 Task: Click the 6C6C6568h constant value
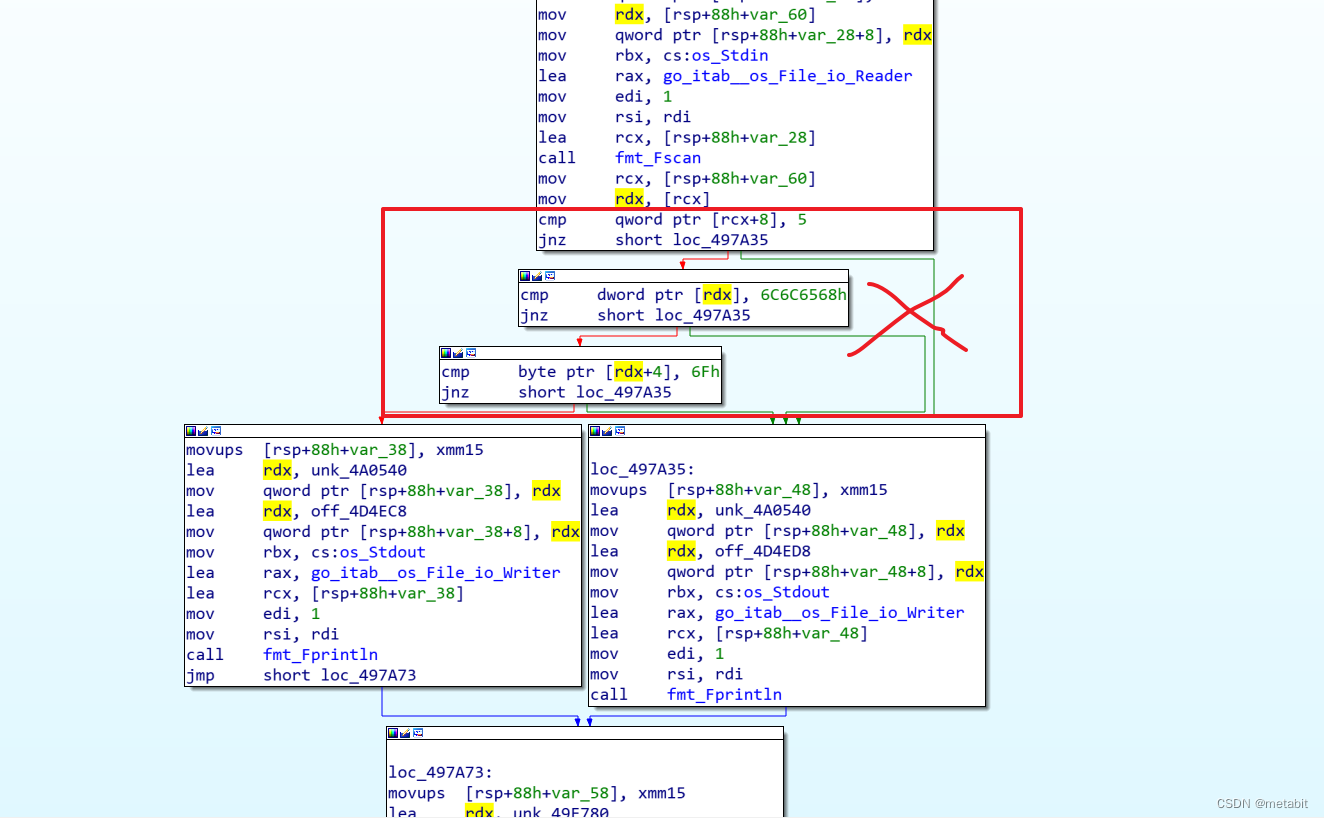pyautogui.click(x=803, y=295)
